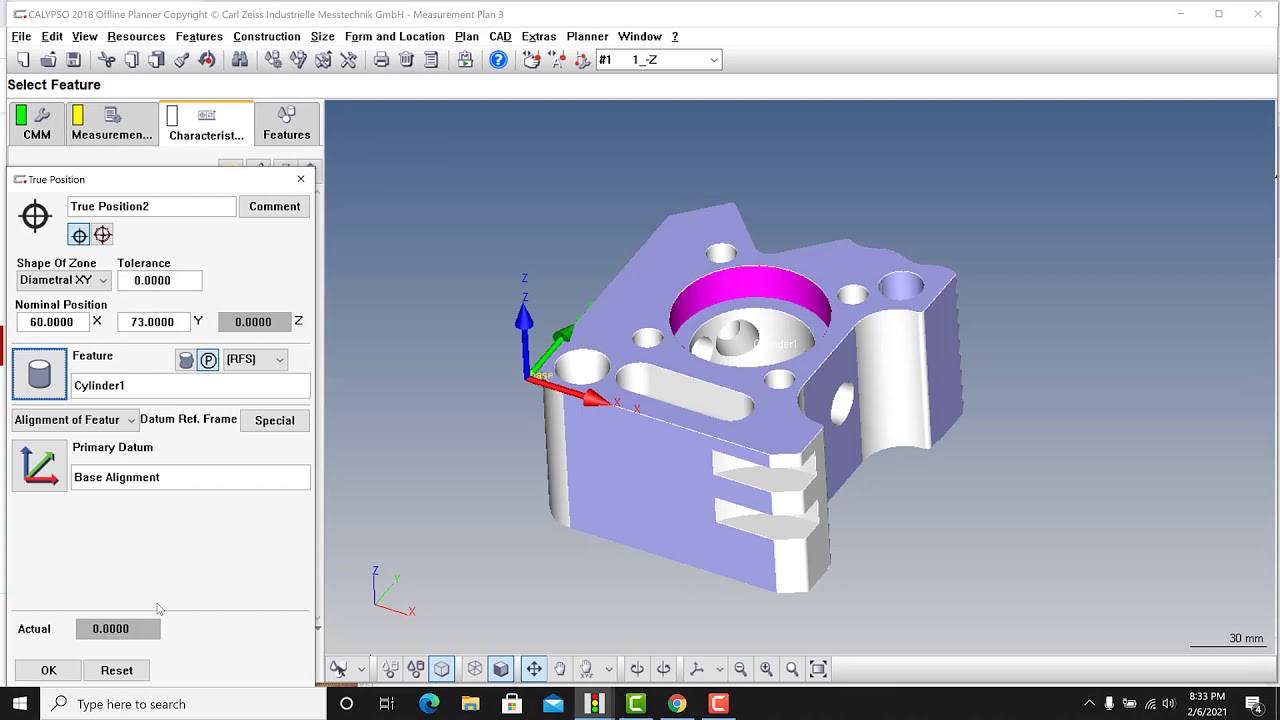Image resolution: width=1280 pixels, height=720 pixels.
Task: Click the coordinate axes view icon
Action: (x=697, y=669)
